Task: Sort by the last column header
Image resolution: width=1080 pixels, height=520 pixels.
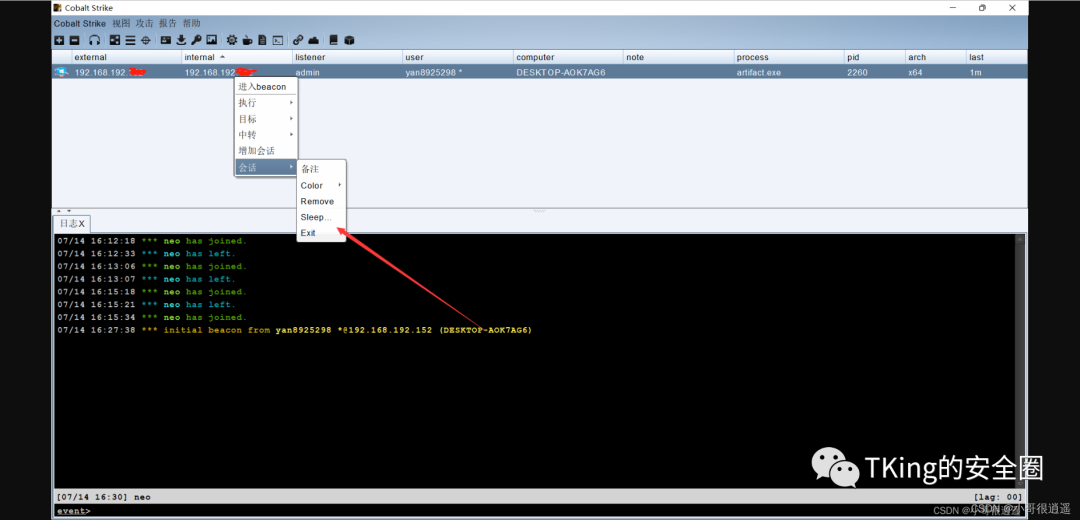Action: coord(997,57)
